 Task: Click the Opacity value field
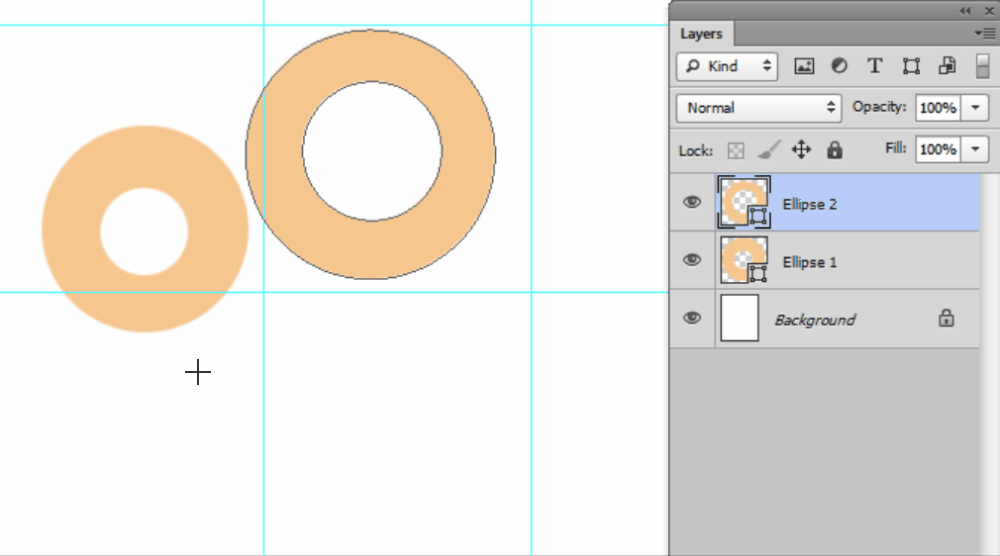[x=938, y=108]
